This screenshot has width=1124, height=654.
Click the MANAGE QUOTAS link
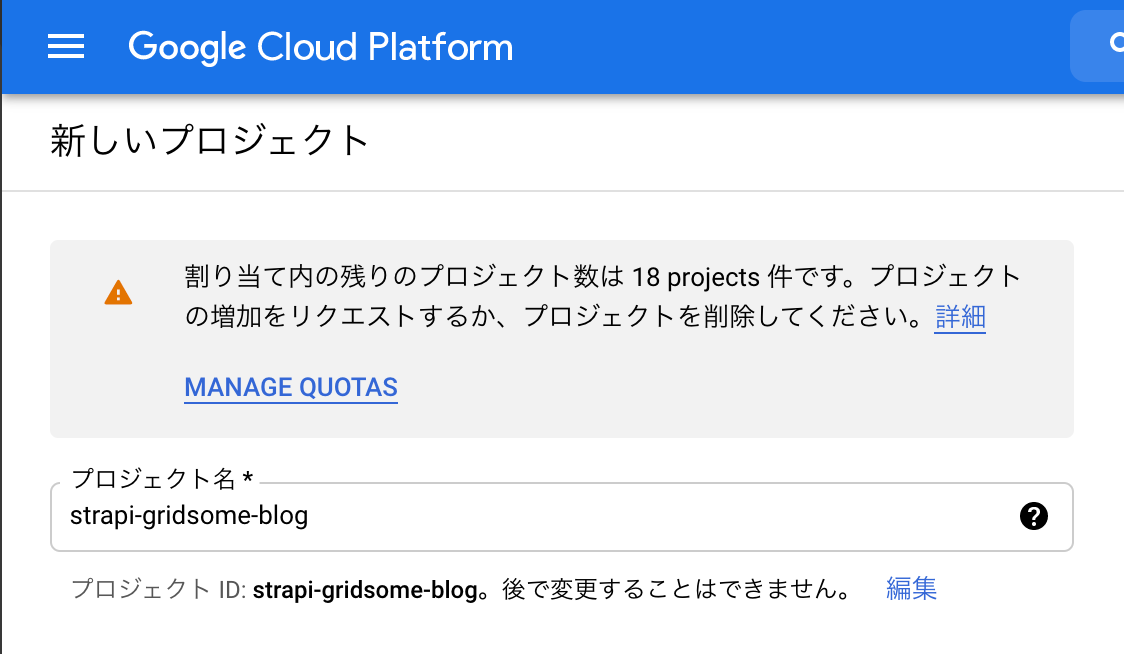[x=291, y=387]
